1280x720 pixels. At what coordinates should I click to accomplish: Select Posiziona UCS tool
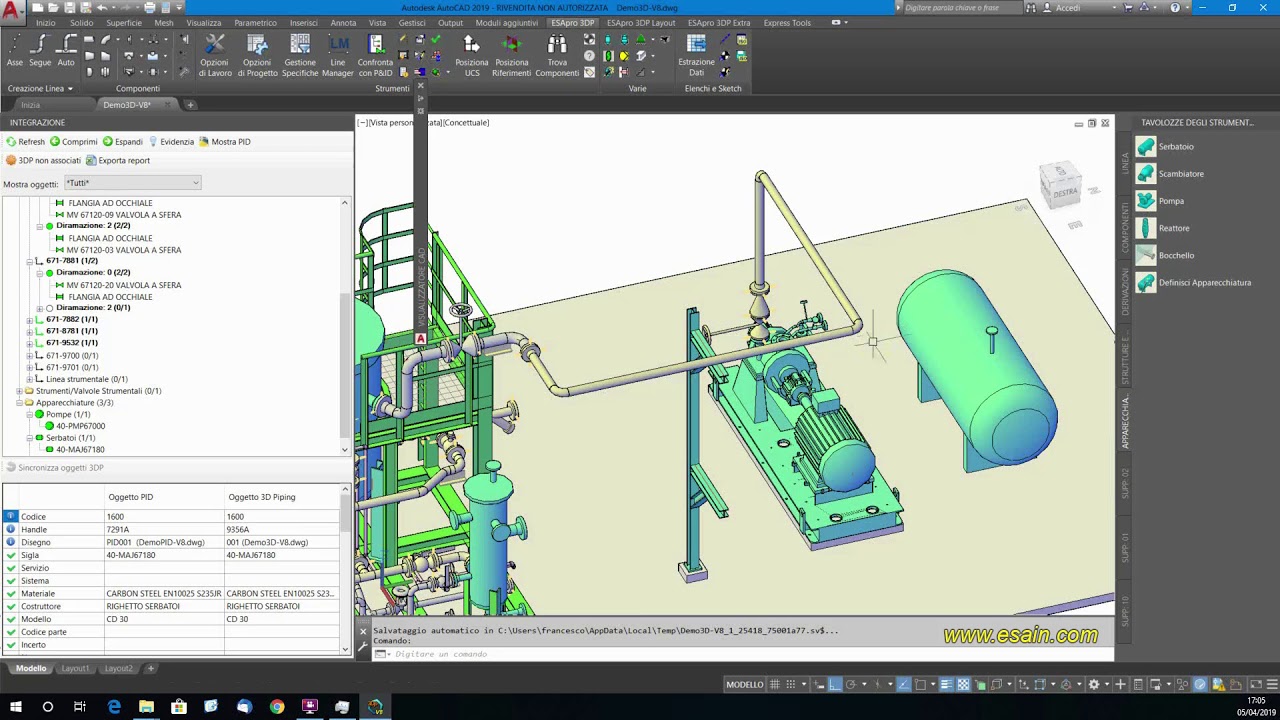tap(472, 56)
